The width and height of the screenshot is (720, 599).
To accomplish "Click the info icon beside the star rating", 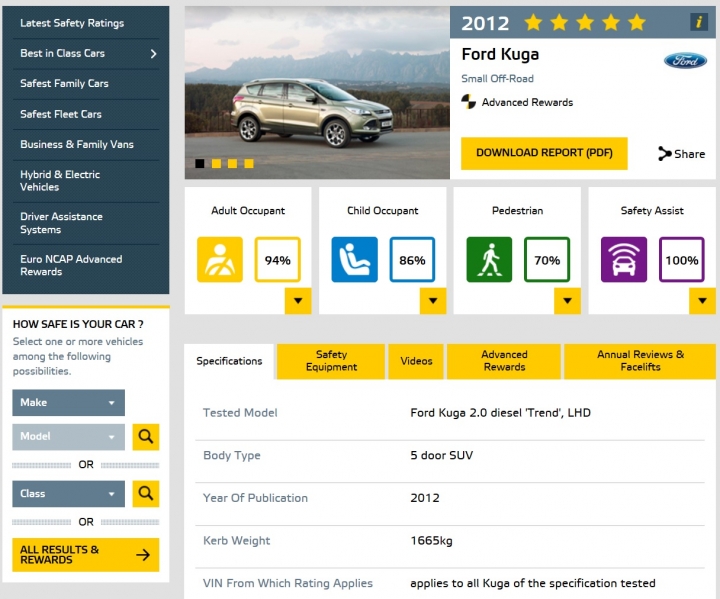I will (x=698, y=22).
